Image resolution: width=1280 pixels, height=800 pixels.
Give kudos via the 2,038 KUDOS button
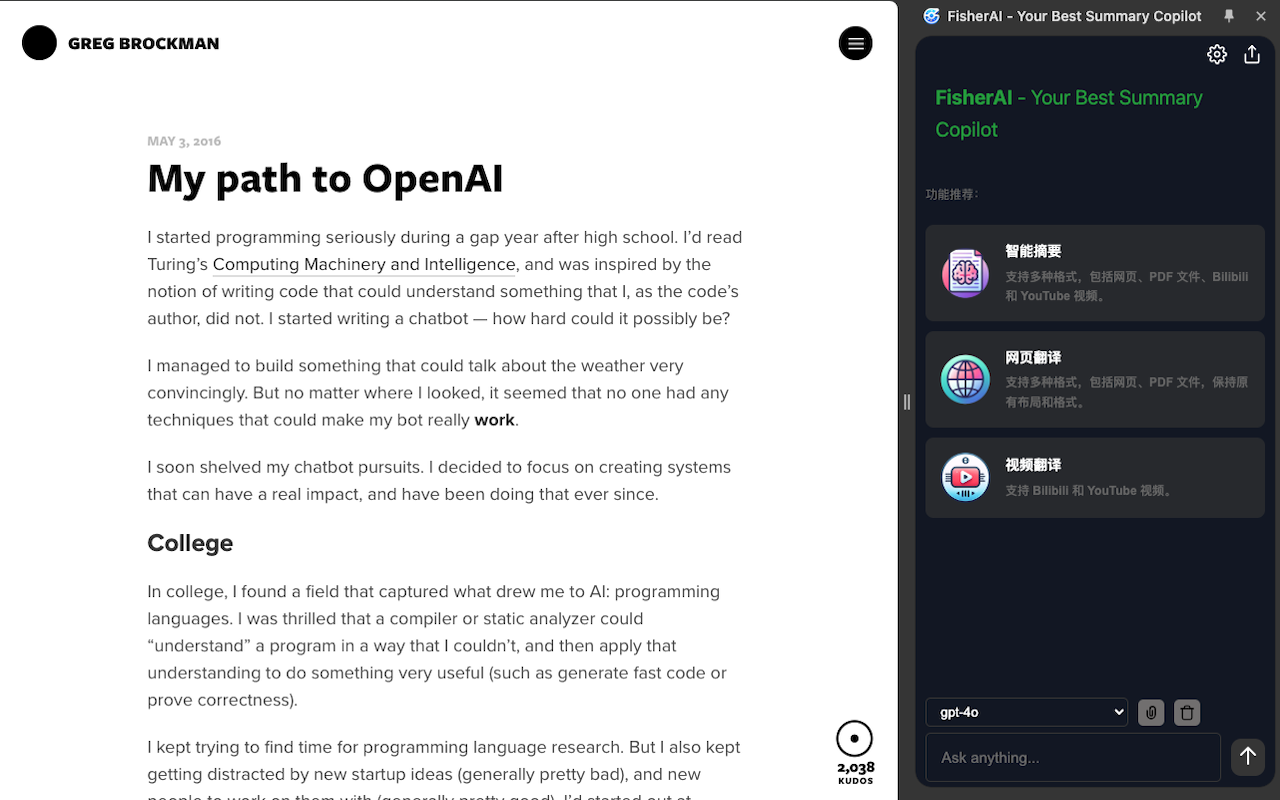pos(855,751)
